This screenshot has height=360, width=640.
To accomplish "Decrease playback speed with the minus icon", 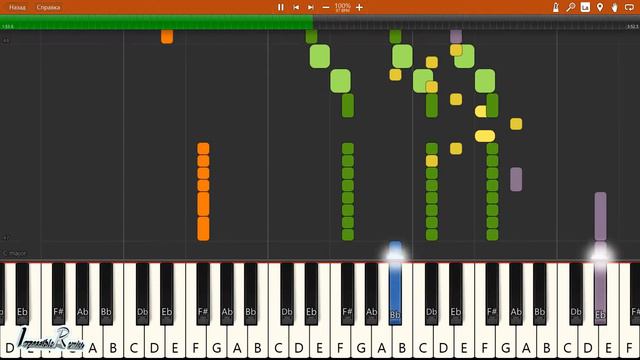I will pyautogui.click(x=326, y=7).
